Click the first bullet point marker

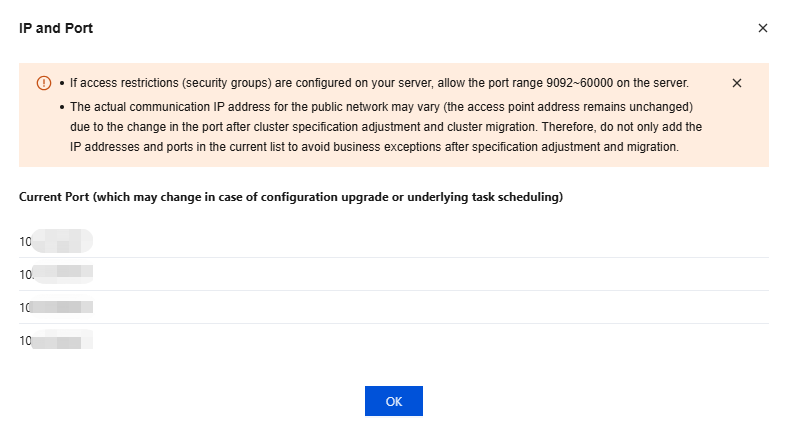click(62, 83)
